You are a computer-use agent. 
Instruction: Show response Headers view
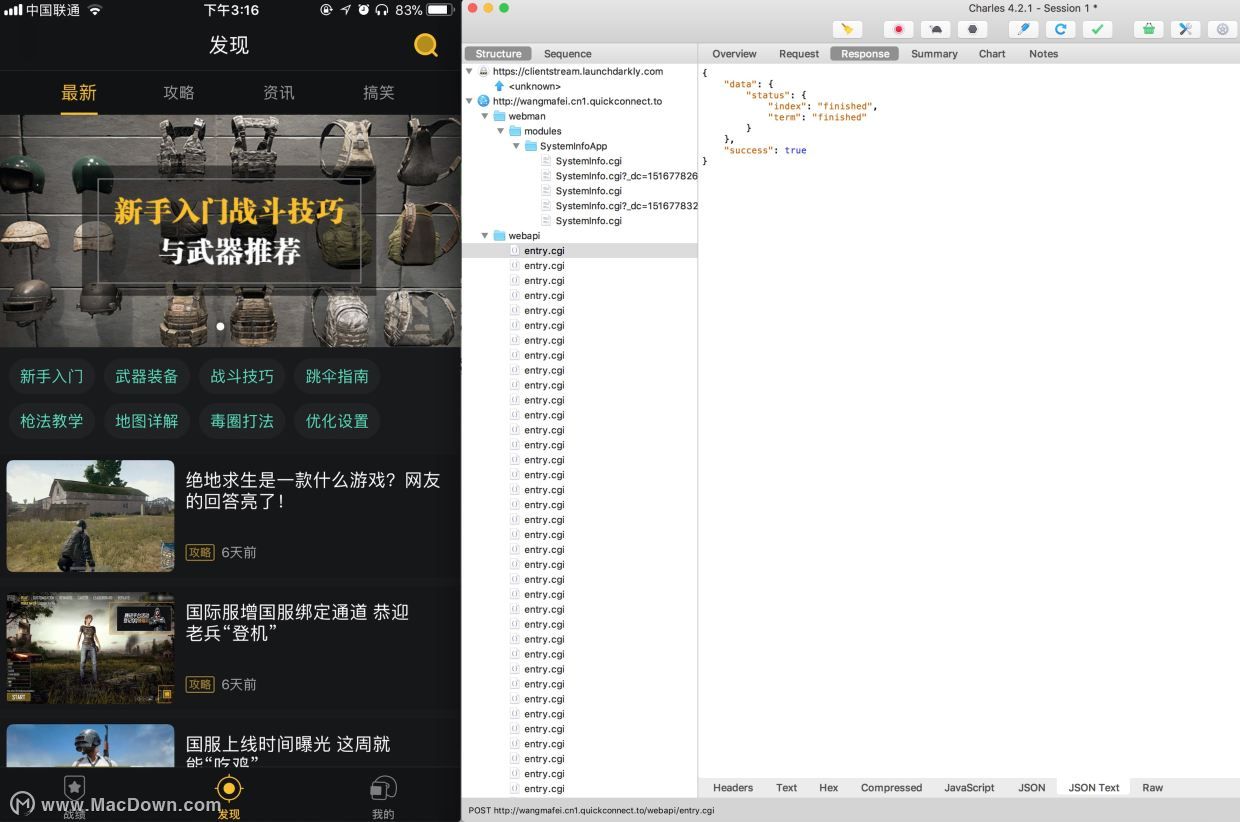733,788
